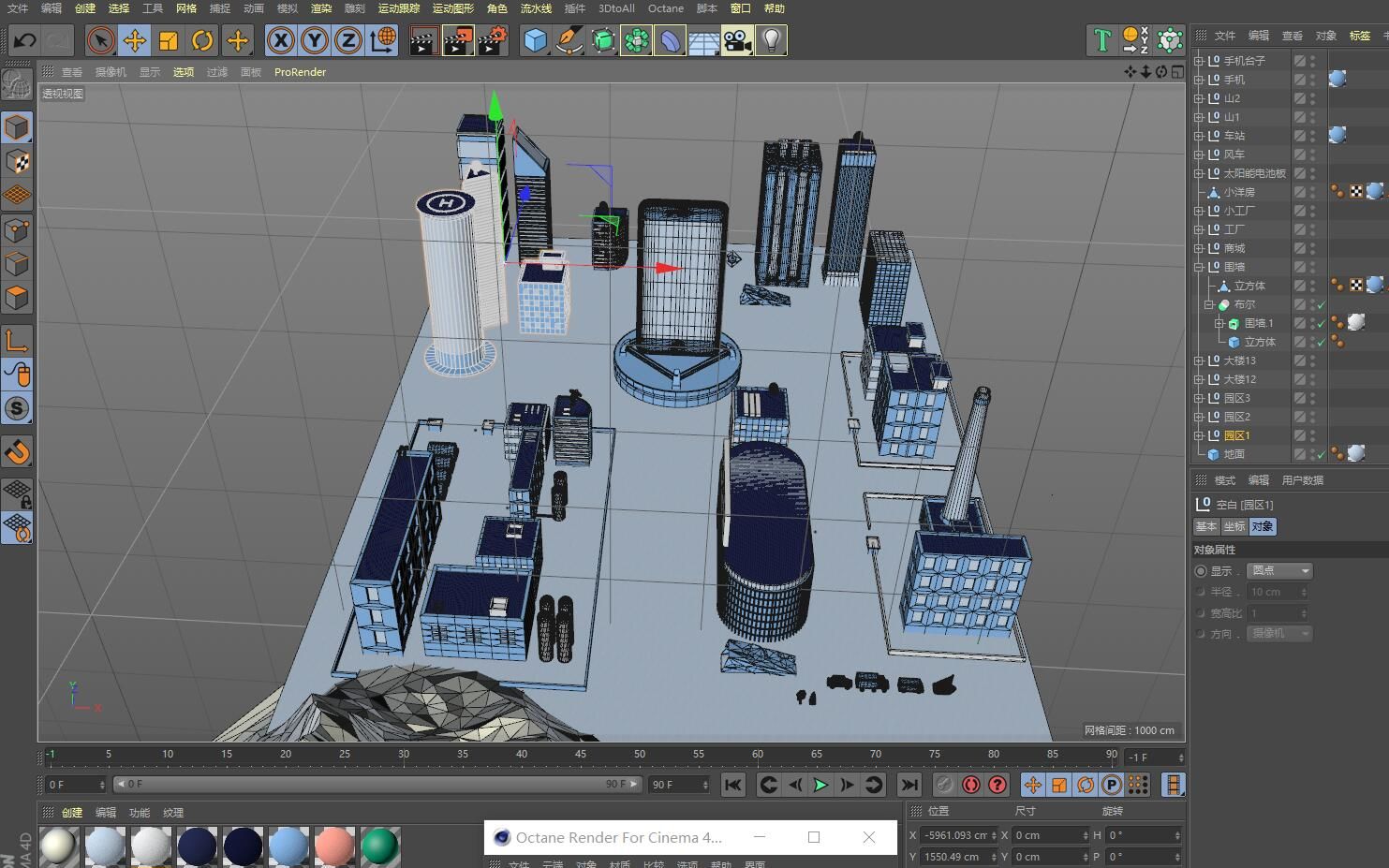1389x868 pixels.
Task: Collapse the 围墙 group in object manager
Action: [x=1199, y=267]
